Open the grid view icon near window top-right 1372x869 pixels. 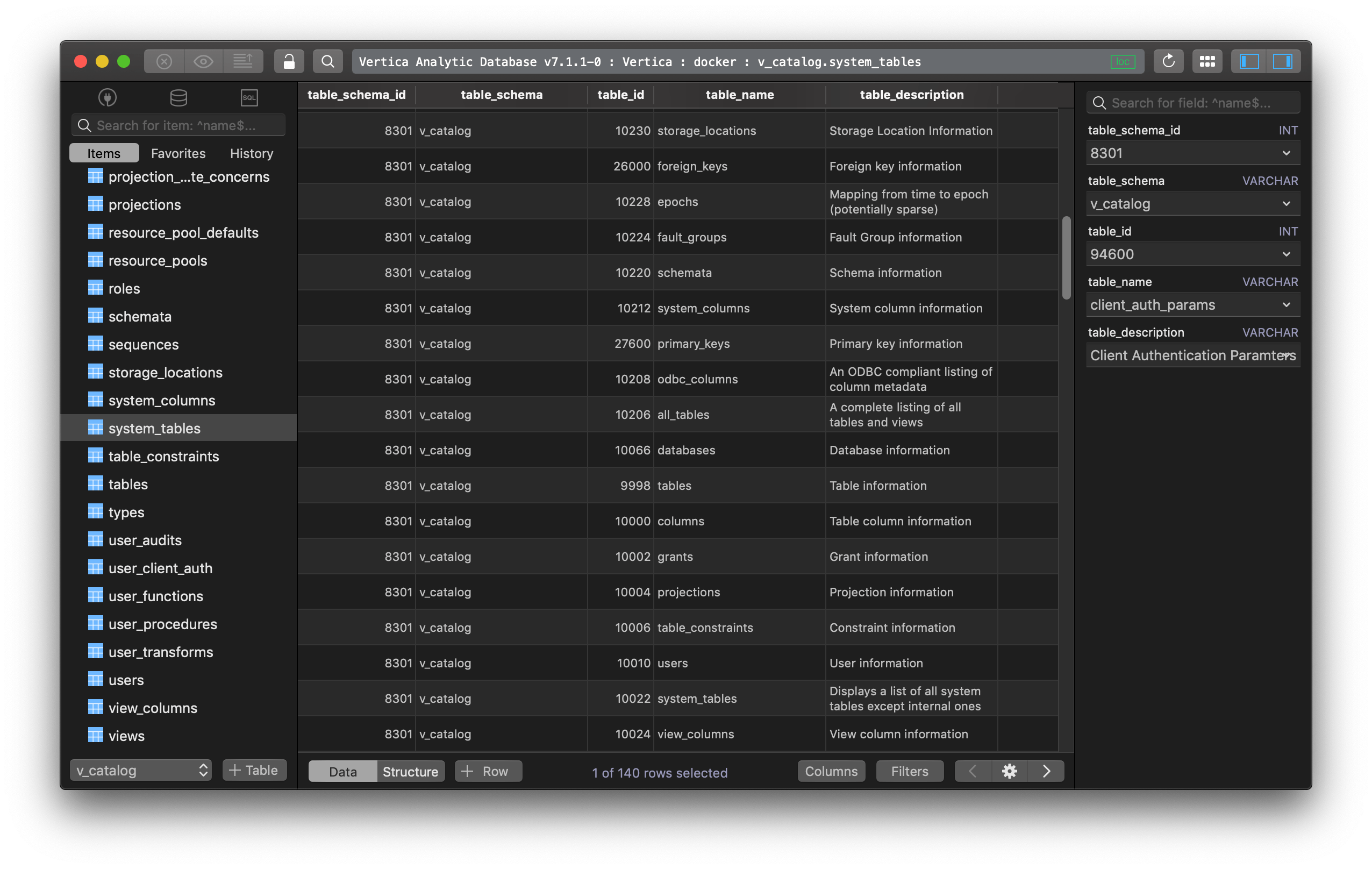(x=1207, y=61)
